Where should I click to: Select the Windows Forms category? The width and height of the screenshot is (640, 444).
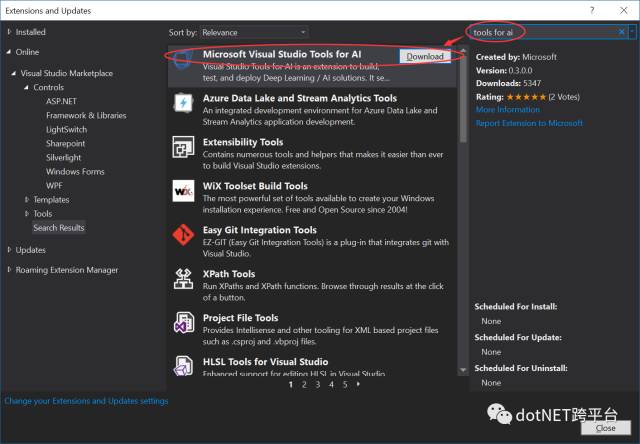pyautogui.click(x=75, y=171)
